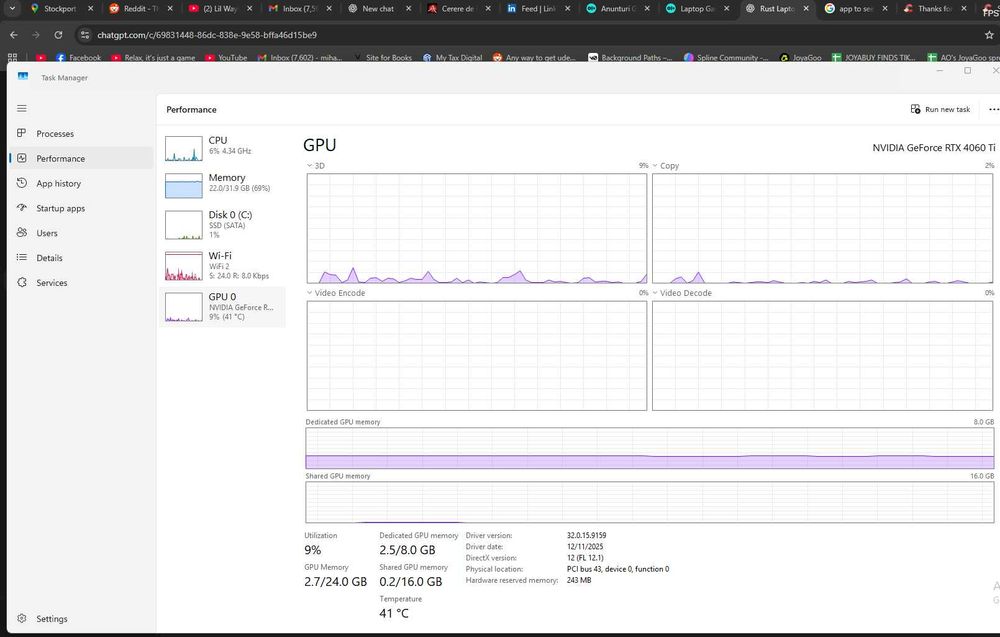This screenshot has height=637, width=1000.
Task: Switch to the Users page
Action: 80,233
